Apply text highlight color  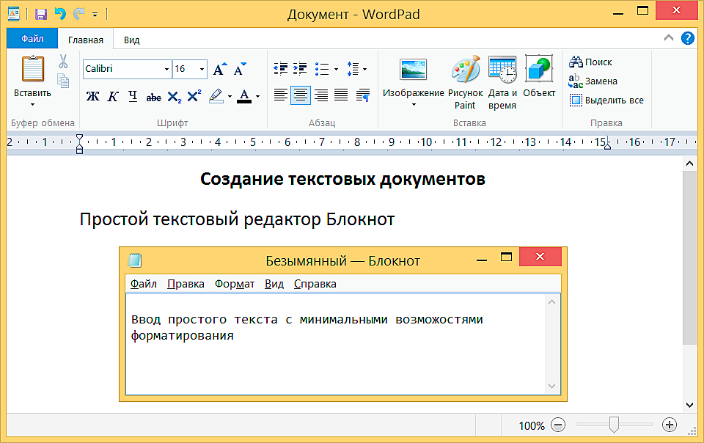216,96
